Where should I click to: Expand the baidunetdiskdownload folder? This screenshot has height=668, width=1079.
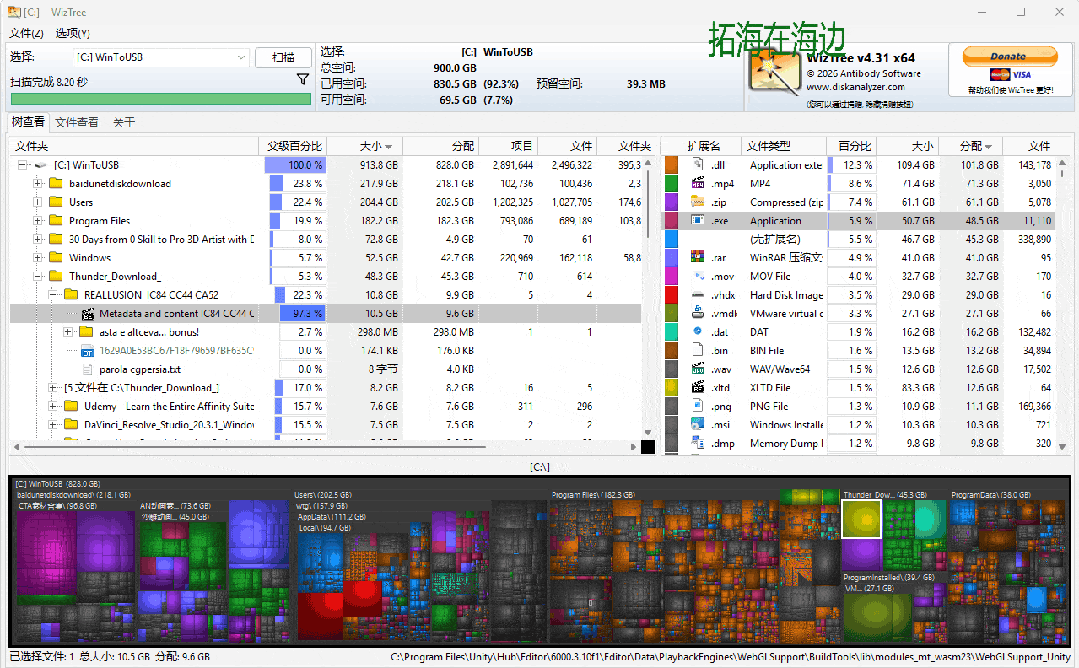38,184
